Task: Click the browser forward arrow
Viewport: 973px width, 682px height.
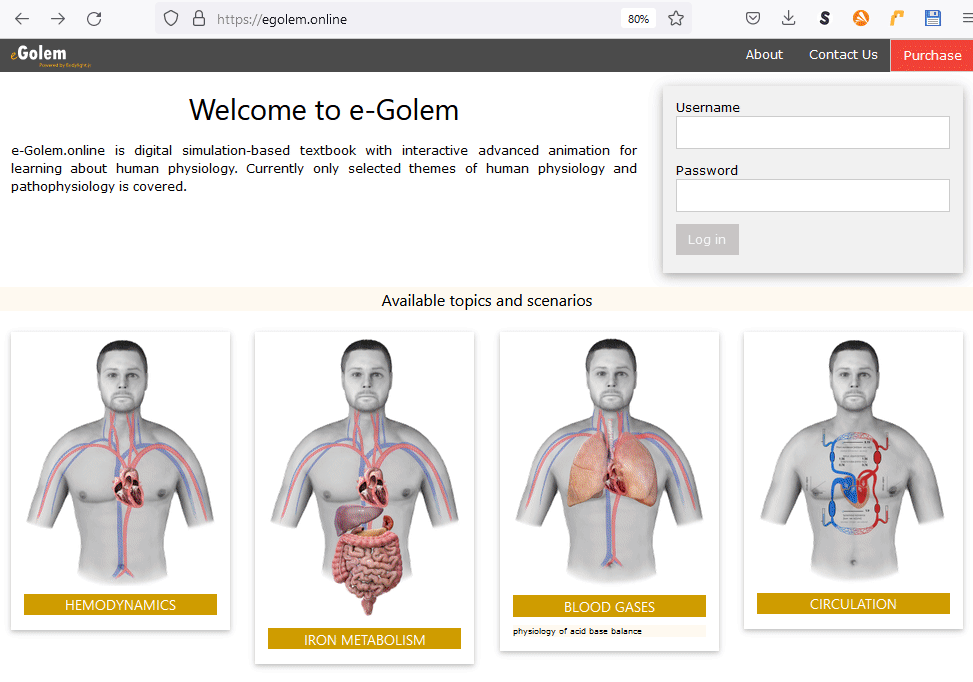Action: pos(58,18)
